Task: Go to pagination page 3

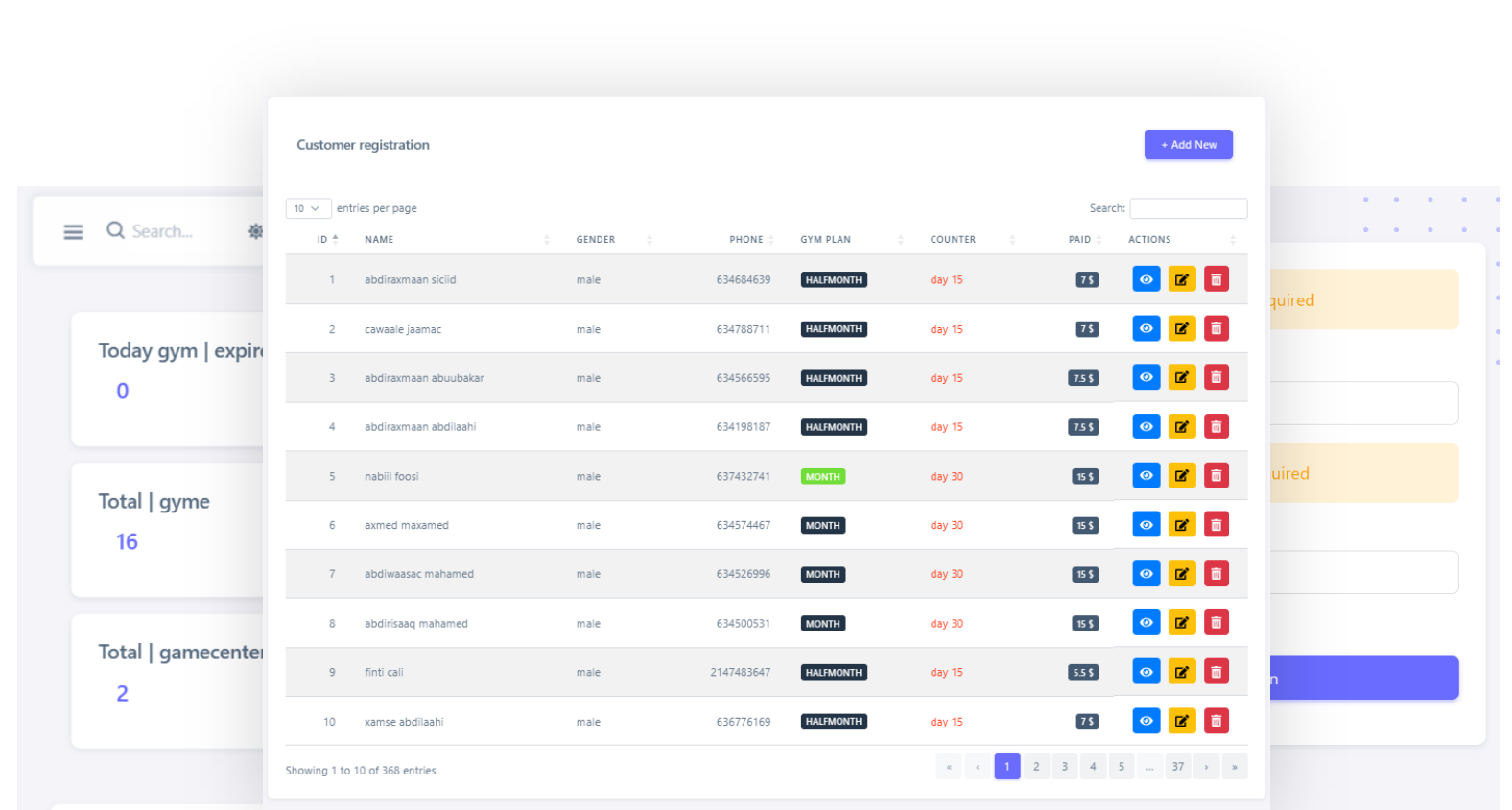Action: tap(1064, 767)
